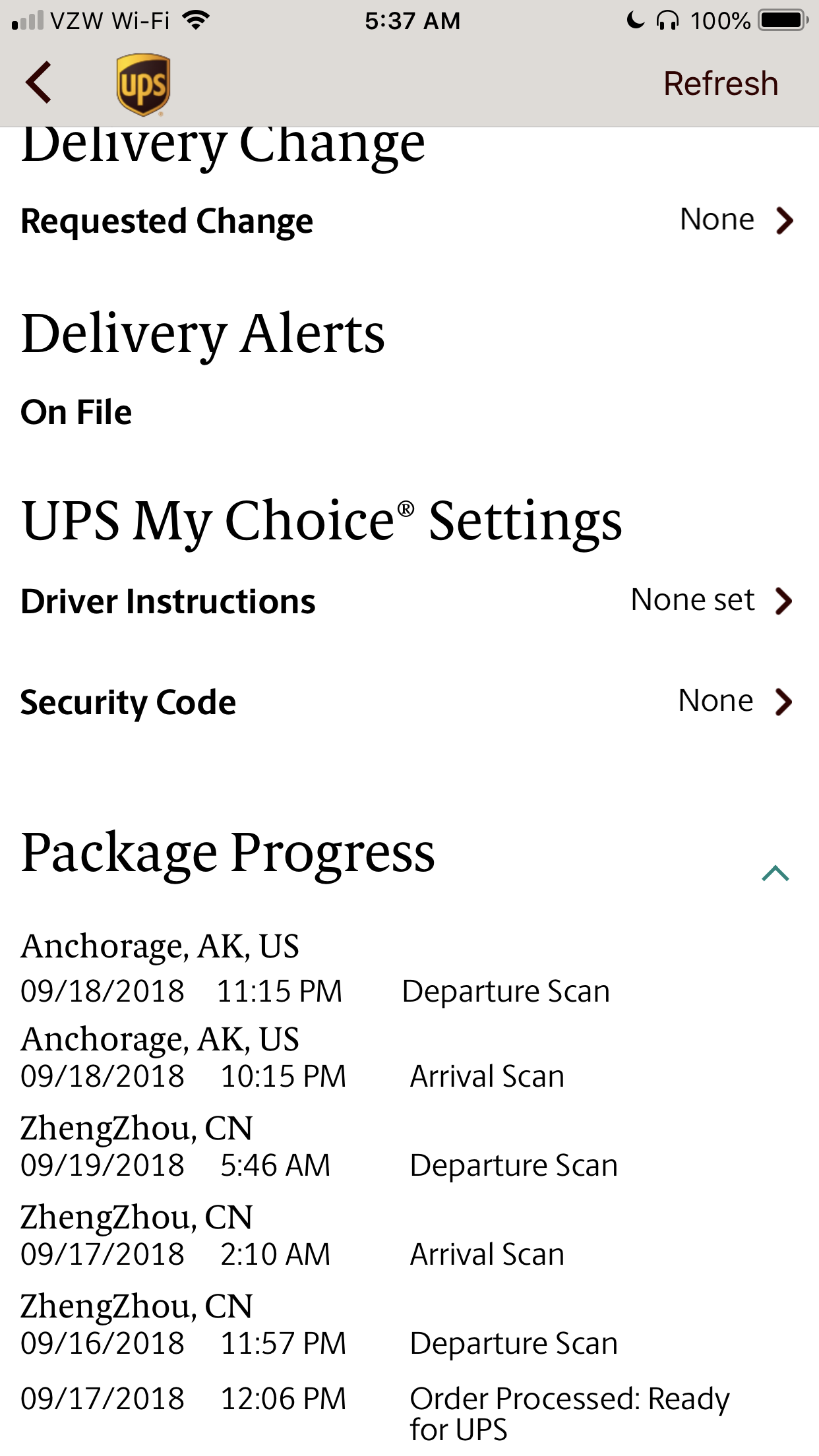Tap ZhengZhou 5:46 AM Departure Scan entry
This screenshot has height=1456, width=819.
(319, 1147)
